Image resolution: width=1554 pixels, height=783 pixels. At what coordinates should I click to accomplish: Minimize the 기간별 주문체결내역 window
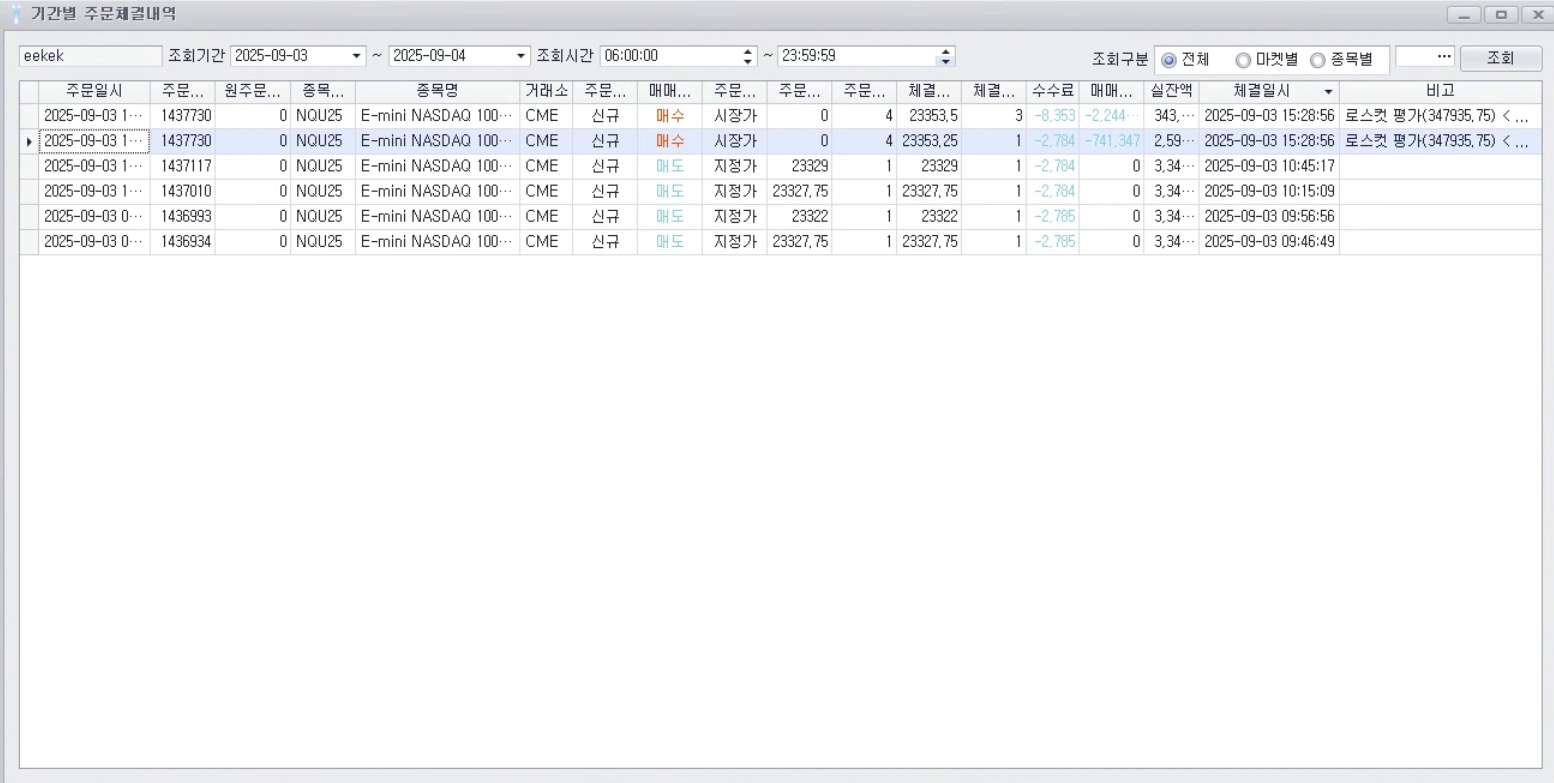pos(1464,14)
